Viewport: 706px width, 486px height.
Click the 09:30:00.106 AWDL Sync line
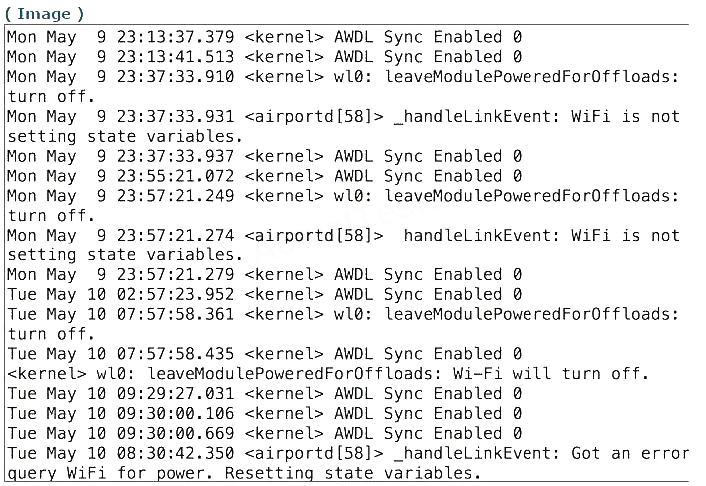coord(265,413)
